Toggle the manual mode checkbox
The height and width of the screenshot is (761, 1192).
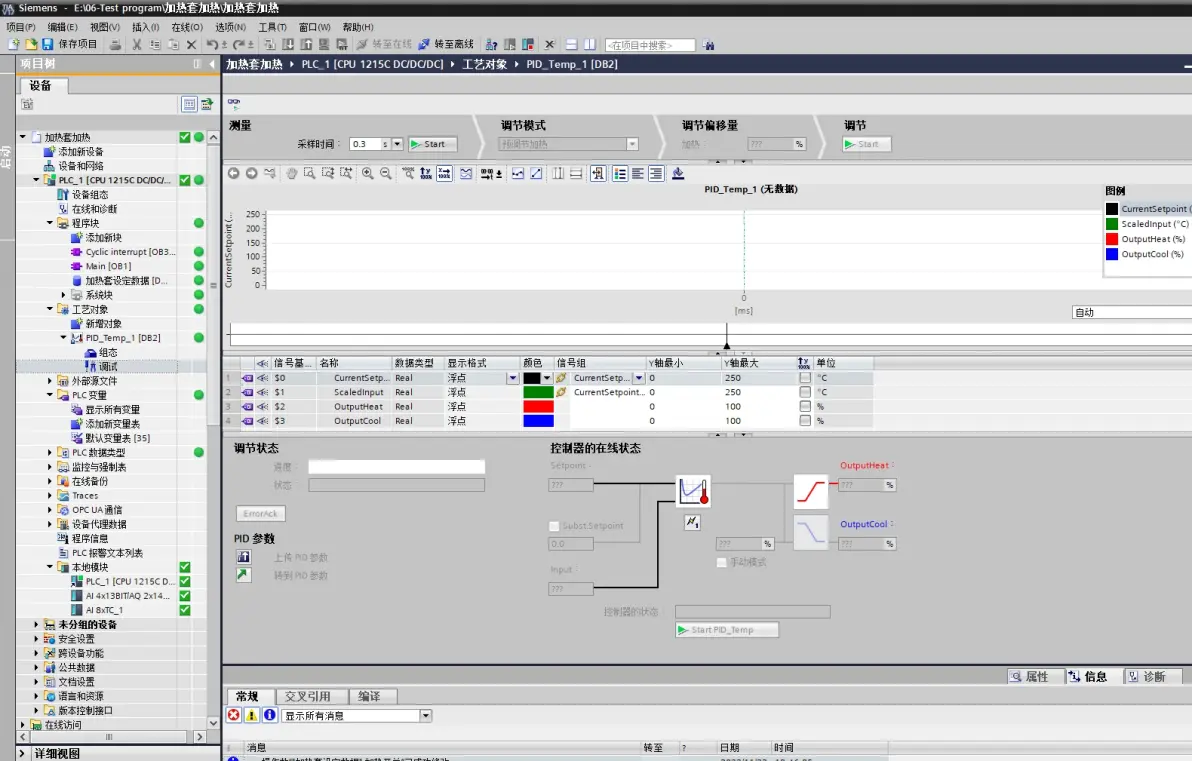[x=721, y=563]
